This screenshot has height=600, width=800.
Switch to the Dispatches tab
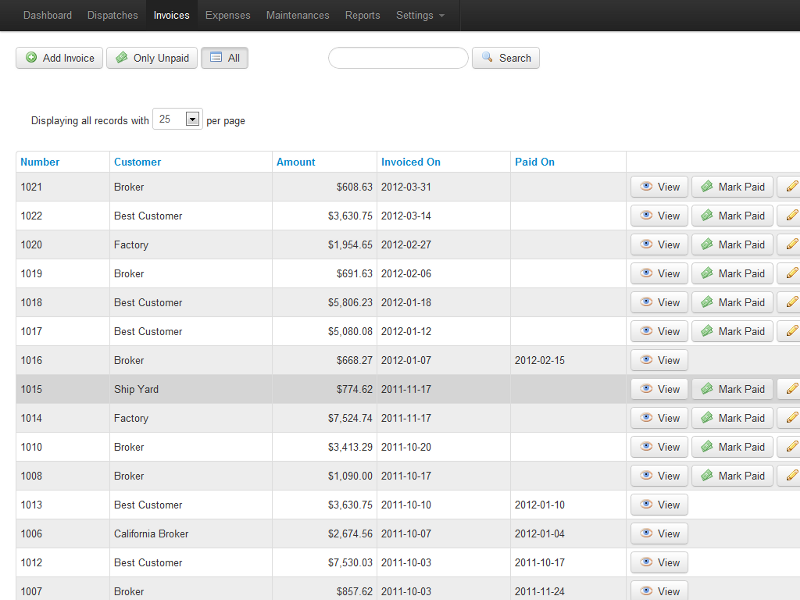click(x=112, y=15)
